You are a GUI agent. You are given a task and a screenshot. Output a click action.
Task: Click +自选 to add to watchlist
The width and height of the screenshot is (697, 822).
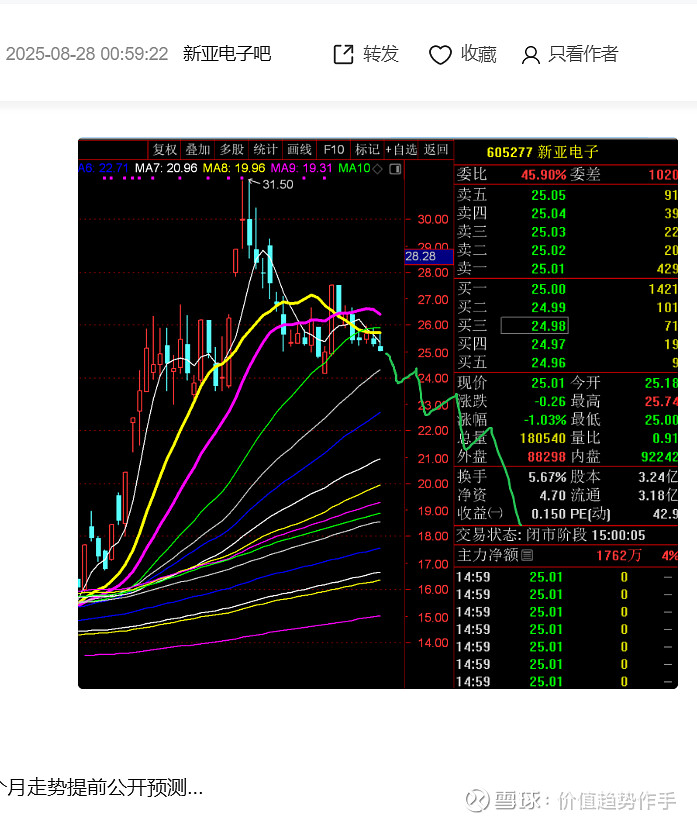[x=401, y=150]
